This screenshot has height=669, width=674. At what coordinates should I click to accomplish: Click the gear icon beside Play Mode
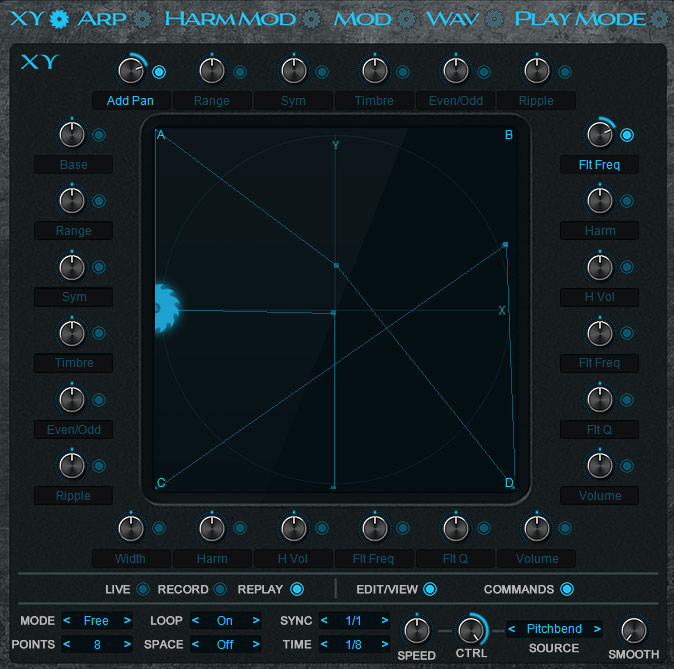(659, 19)
